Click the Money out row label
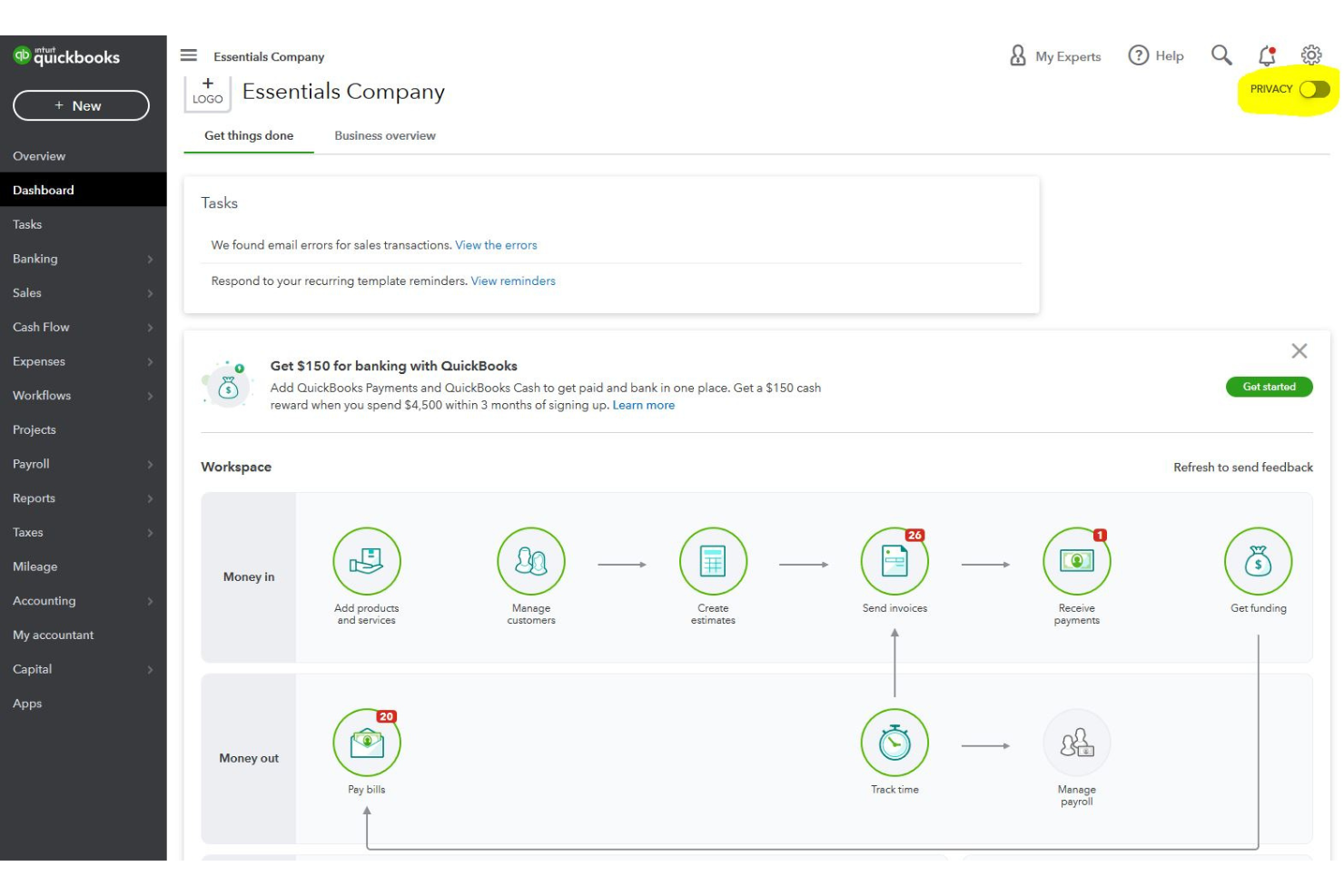 coord(249,758)
